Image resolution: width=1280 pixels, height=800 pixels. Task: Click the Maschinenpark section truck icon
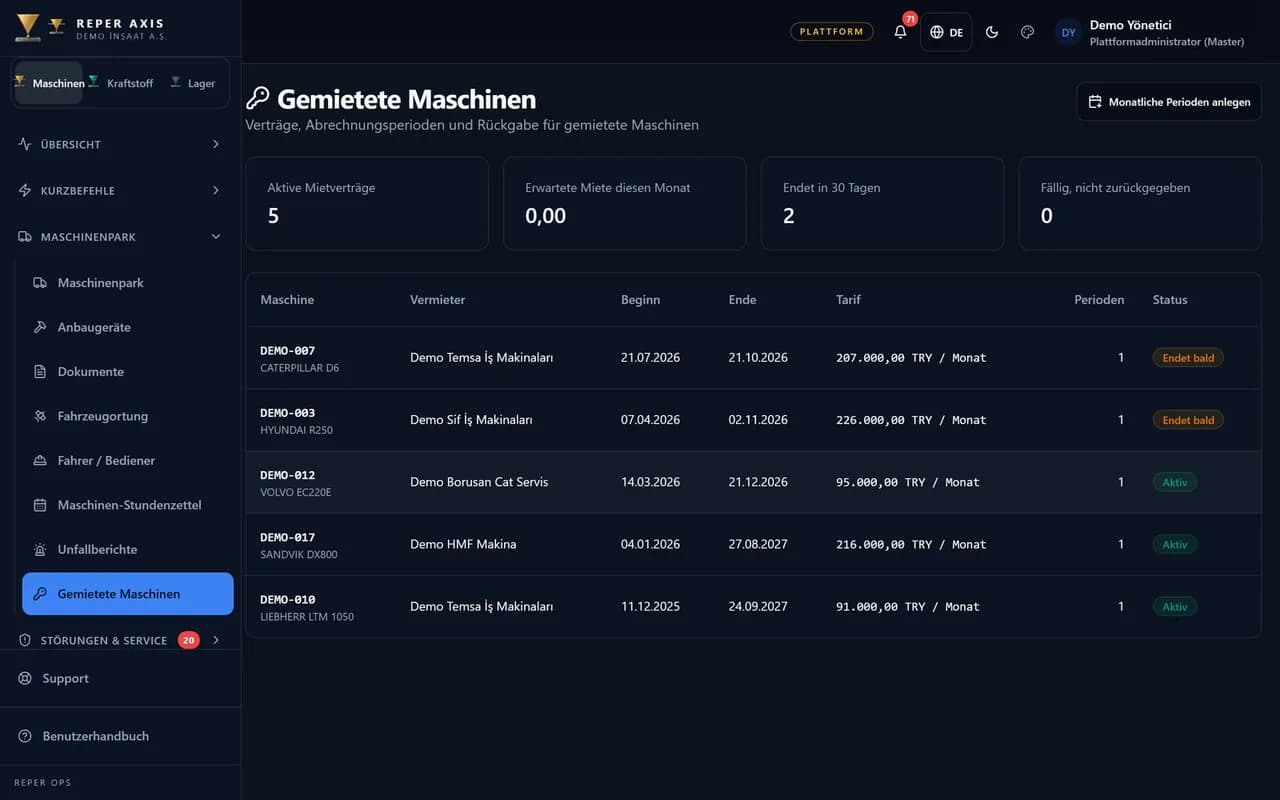pyautogui.click(x=25, y=237)
